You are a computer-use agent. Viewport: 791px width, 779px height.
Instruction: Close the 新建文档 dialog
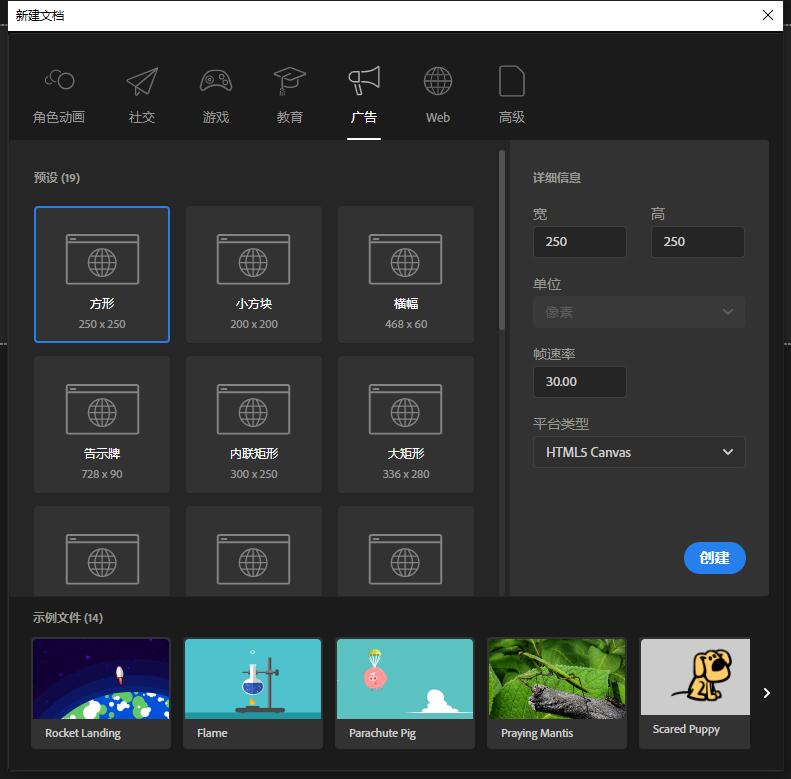768,15
